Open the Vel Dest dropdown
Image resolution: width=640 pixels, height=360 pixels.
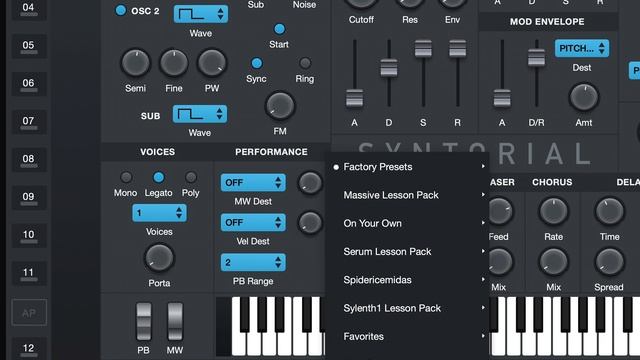[x=253, y=222]
